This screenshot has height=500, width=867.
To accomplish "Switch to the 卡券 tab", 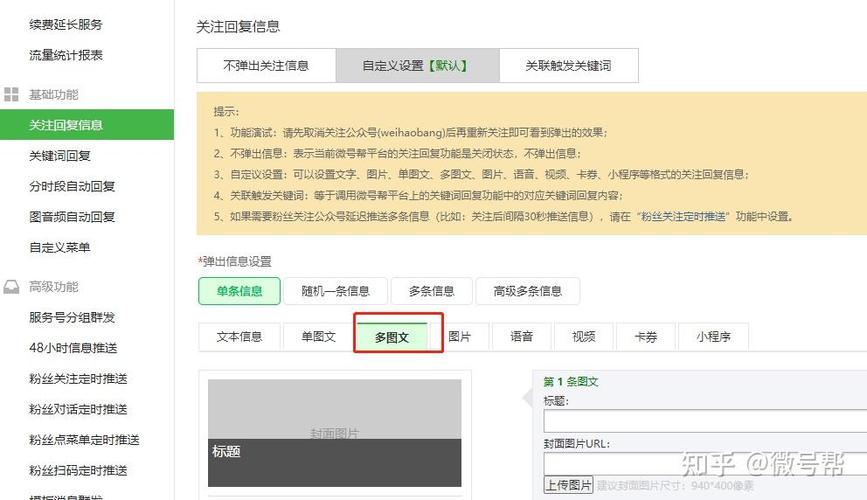I will 645,336.
